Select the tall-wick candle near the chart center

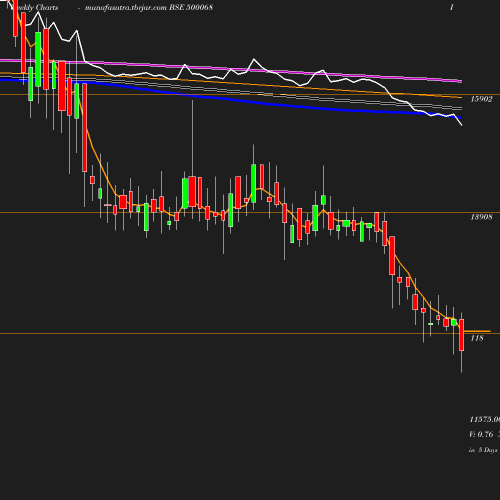click(x=192, y=192)
